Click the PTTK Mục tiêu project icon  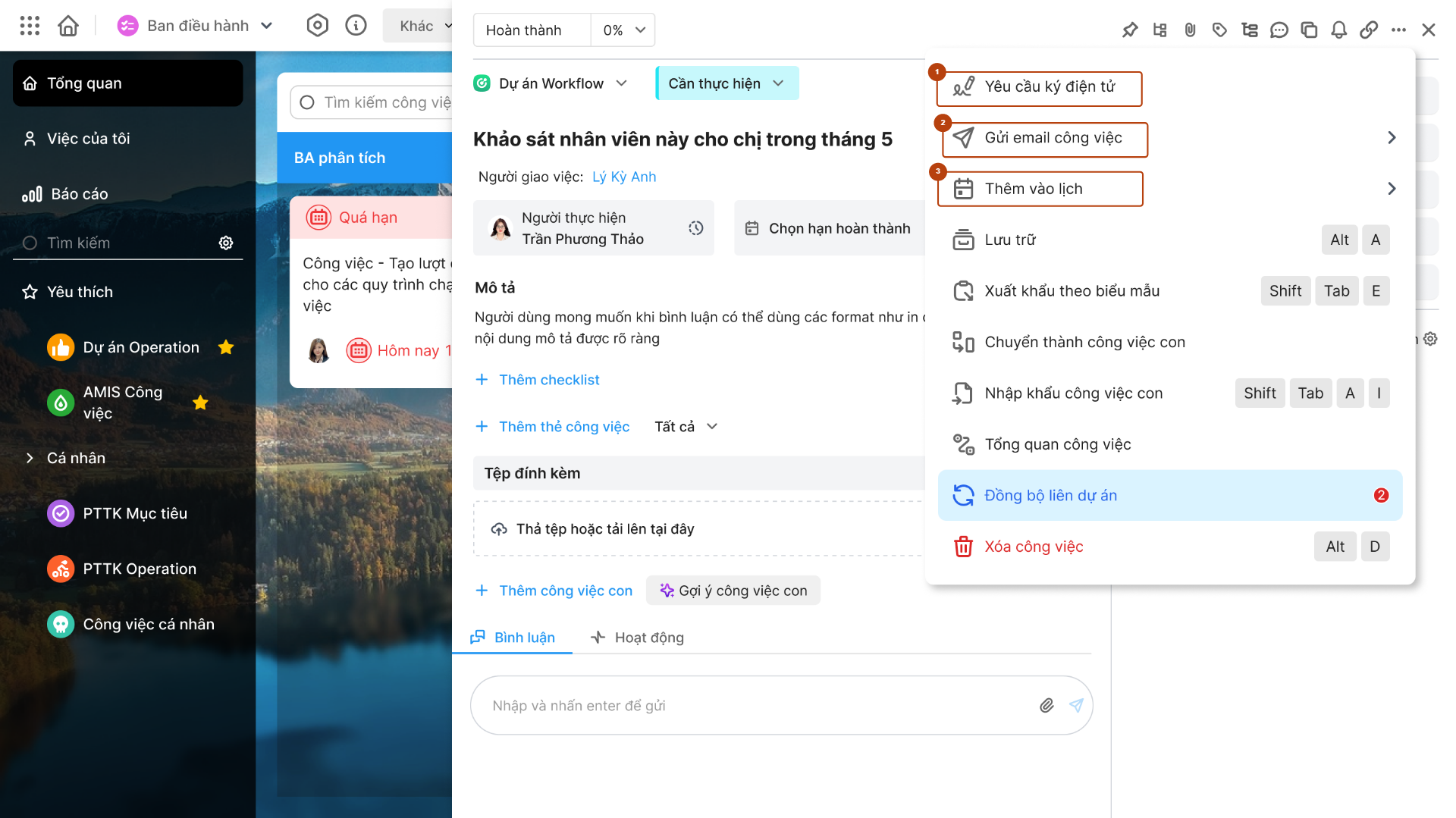coord(61,513)
